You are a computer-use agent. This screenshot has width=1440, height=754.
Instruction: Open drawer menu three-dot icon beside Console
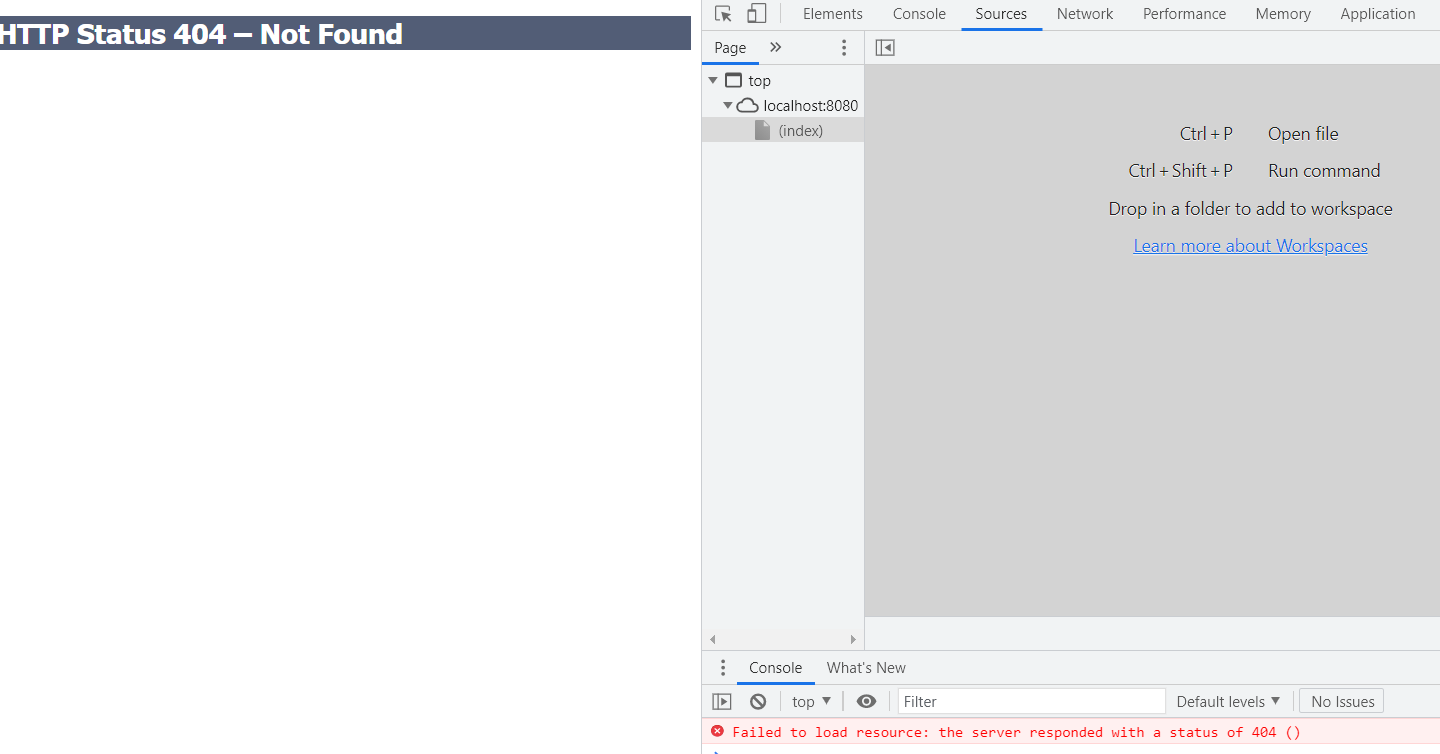pos(723,668)
